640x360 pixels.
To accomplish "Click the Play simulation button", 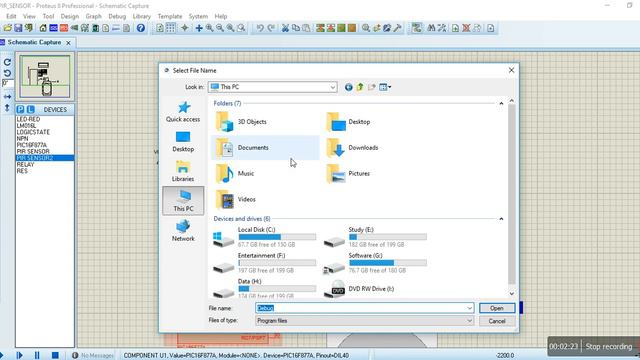I will [2, 355].
